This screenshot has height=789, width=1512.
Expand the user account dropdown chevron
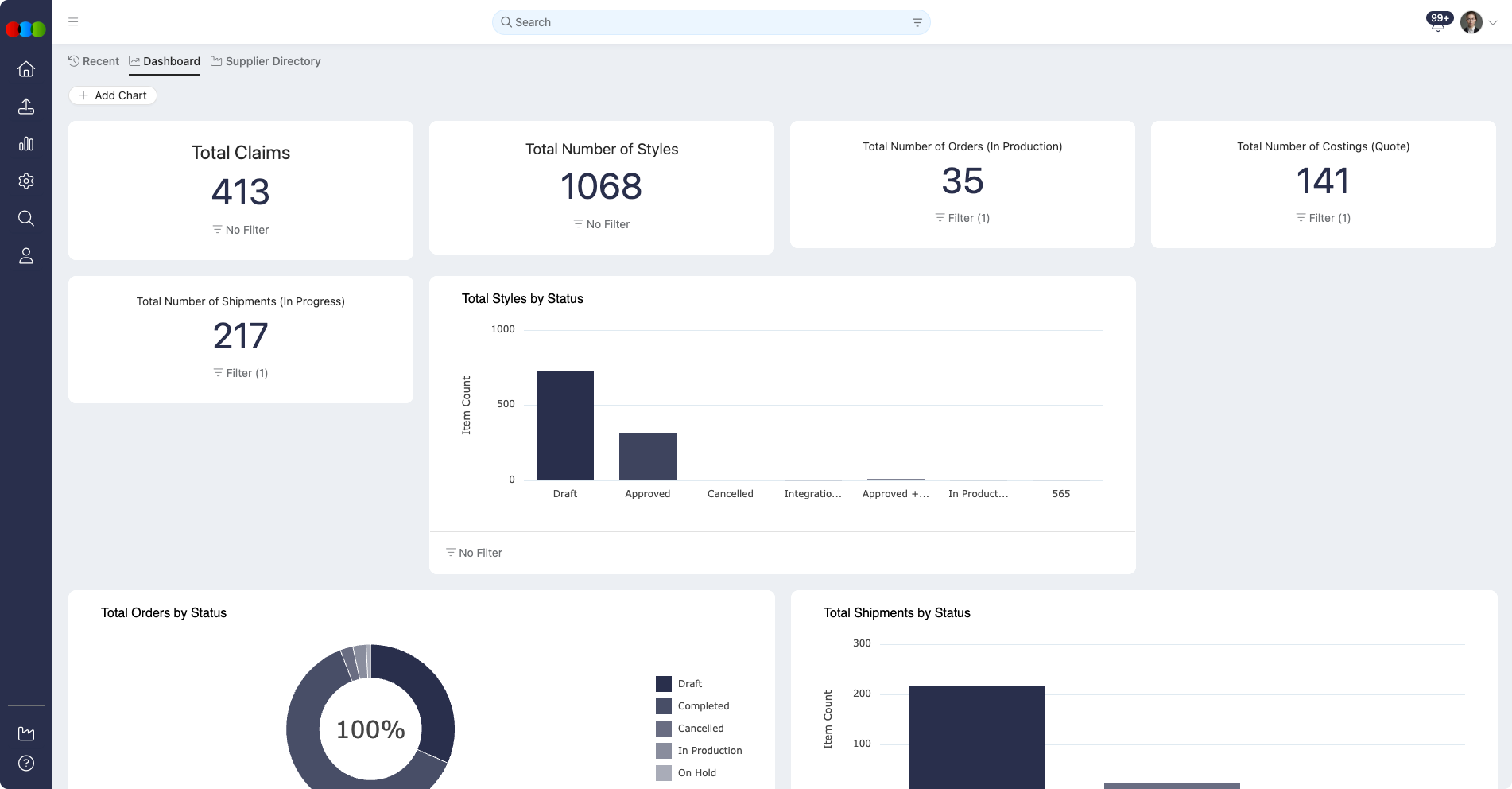(1493, 23)
